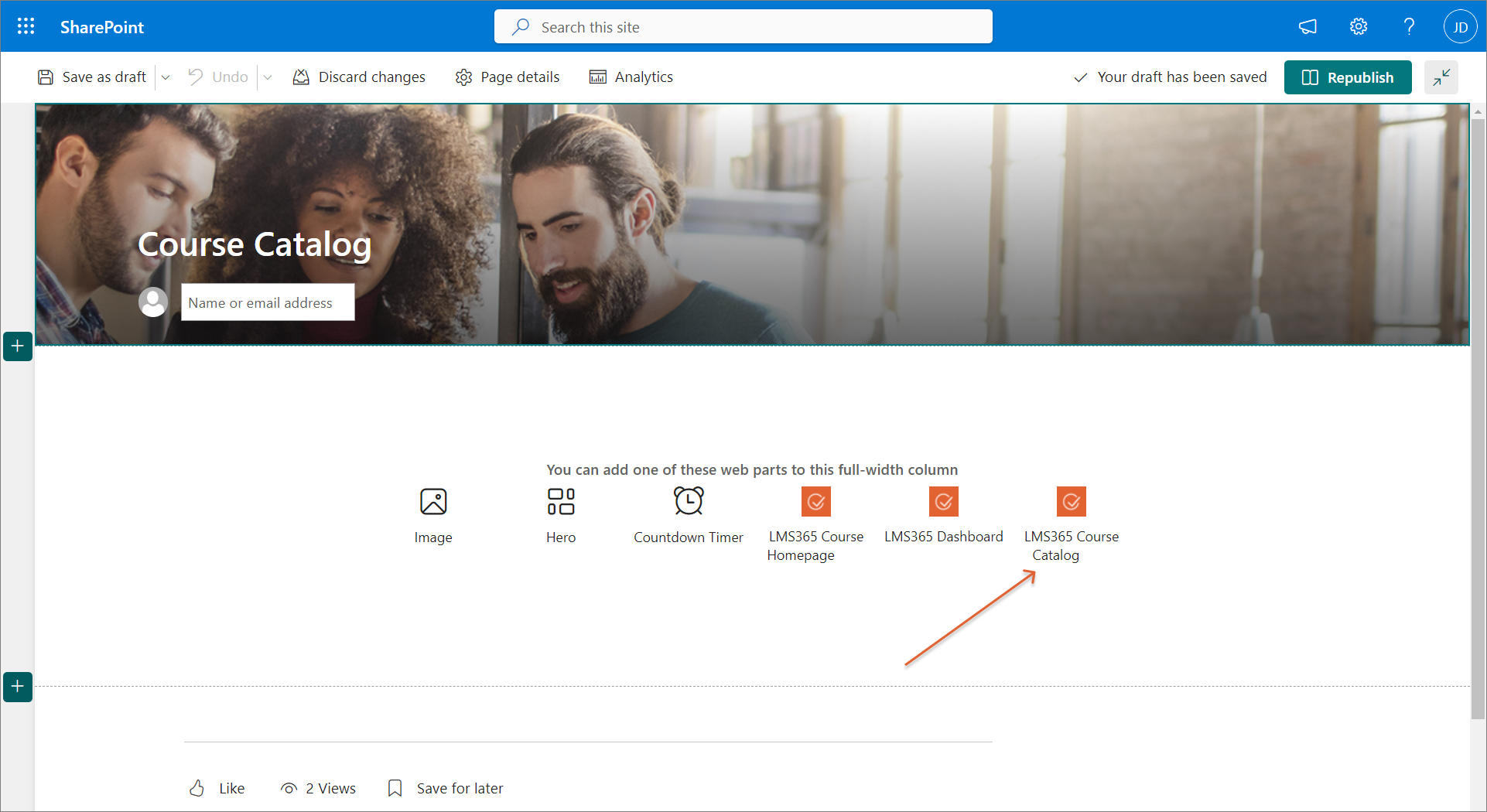Open the settings gear menu
1487x812 pixels.
pyautogui.click(x=1359, y=27)
